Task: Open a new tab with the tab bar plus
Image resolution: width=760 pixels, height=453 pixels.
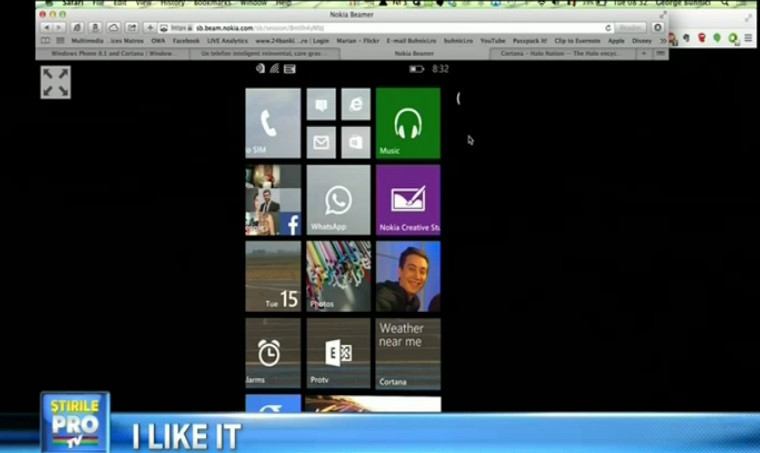Action: 644,53
